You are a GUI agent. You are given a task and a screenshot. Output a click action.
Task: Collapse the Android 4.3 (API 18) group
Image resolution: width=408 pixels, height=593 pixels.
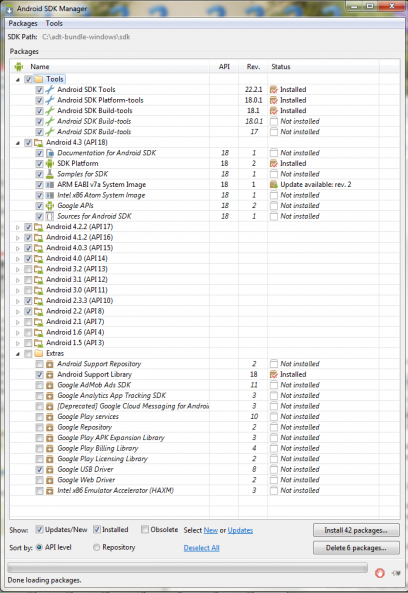(x=17, y=143)
